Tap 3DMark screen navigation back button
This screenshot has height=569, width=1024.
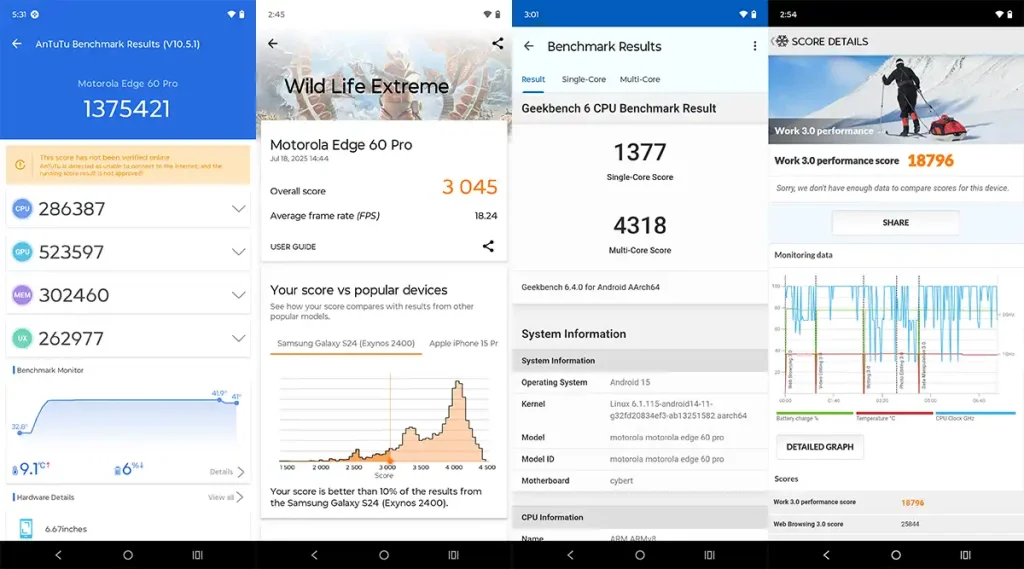314,555
